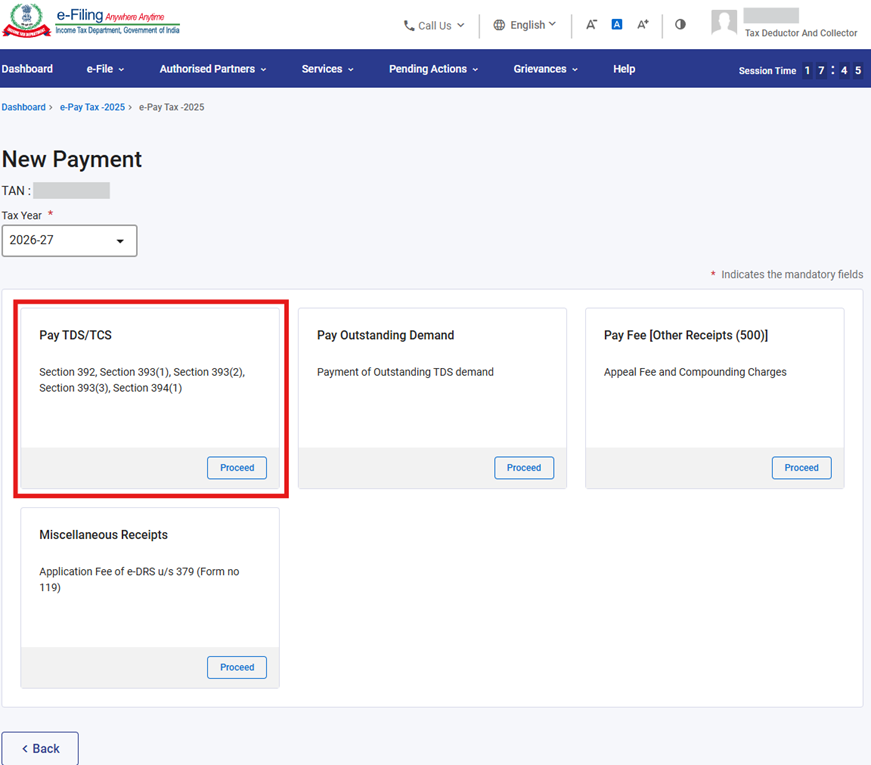Click the user profile avatar

(x=724, y=23)
